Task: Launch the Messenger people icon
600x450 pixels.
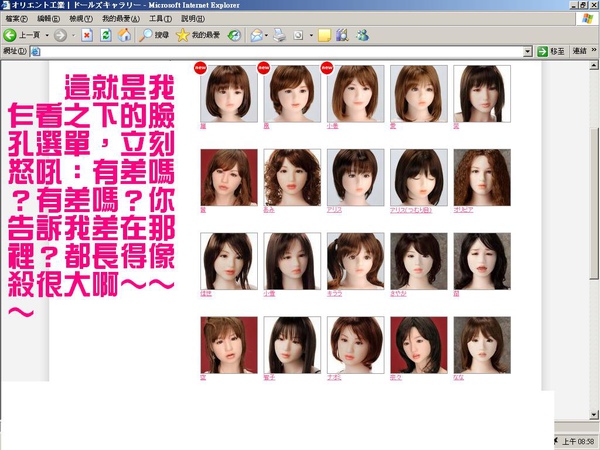Action: pyautogui.click(x=362, y=35)
